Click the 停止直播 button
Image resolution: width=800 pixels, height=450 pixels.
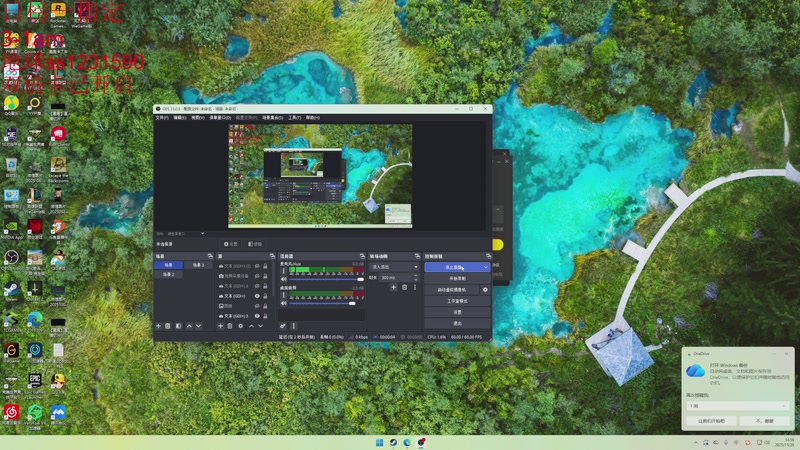pyautogui.click(x=453, y=267)
